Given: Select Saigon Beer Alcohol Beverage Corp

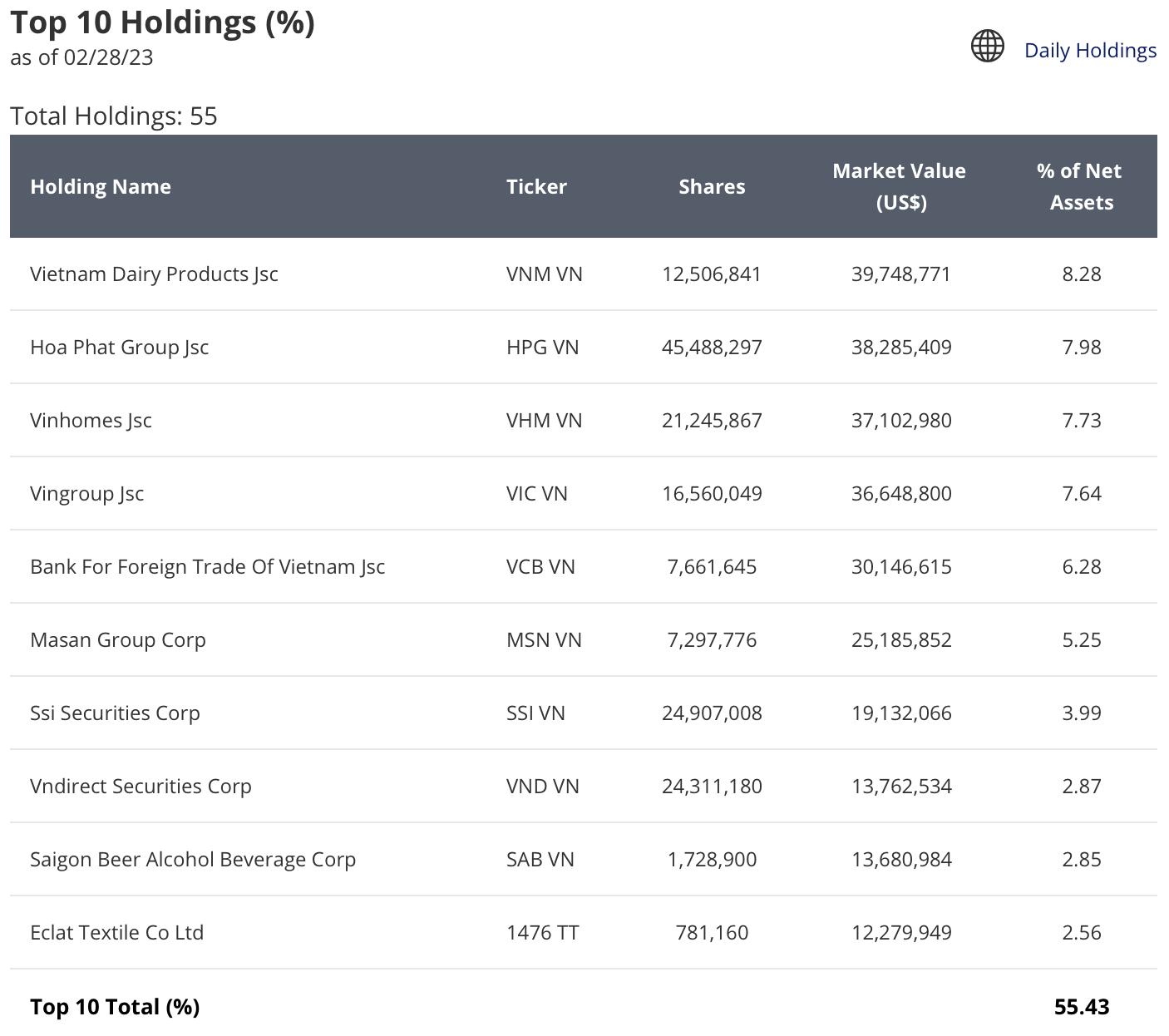Looking at the screenshot, I should (193, 859).
